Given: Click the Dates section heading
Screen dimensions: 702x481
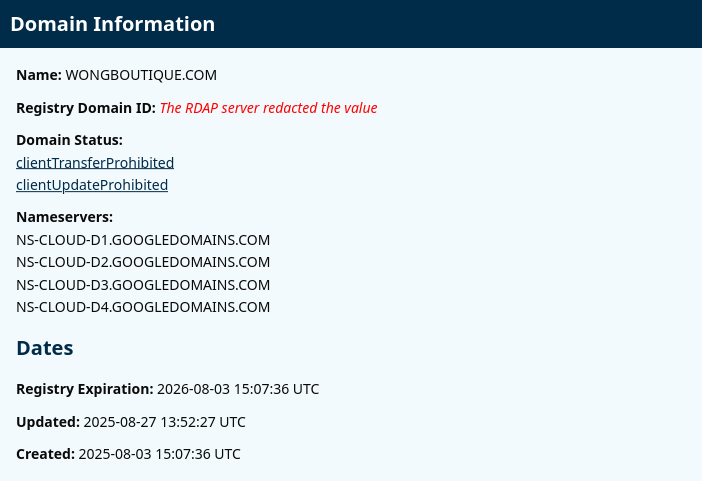Looking at the screenshot, I should (45, 348).
